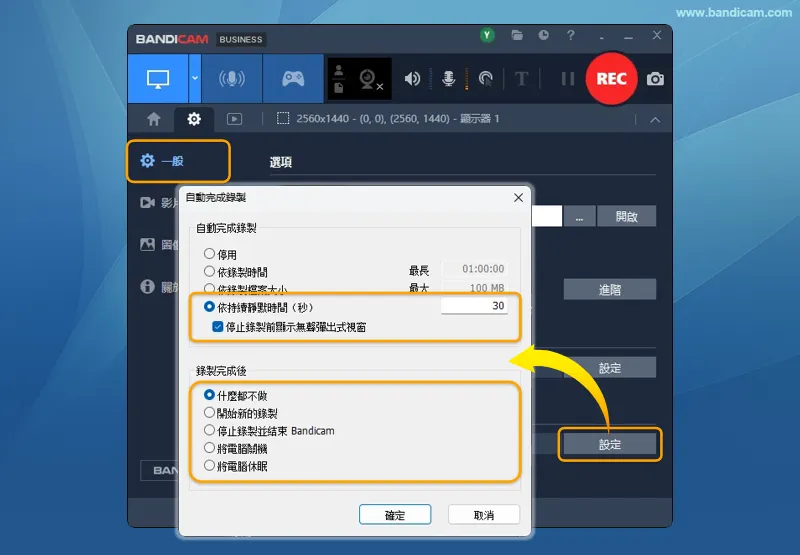Open the output folder icon in title bar

[517, 35]
